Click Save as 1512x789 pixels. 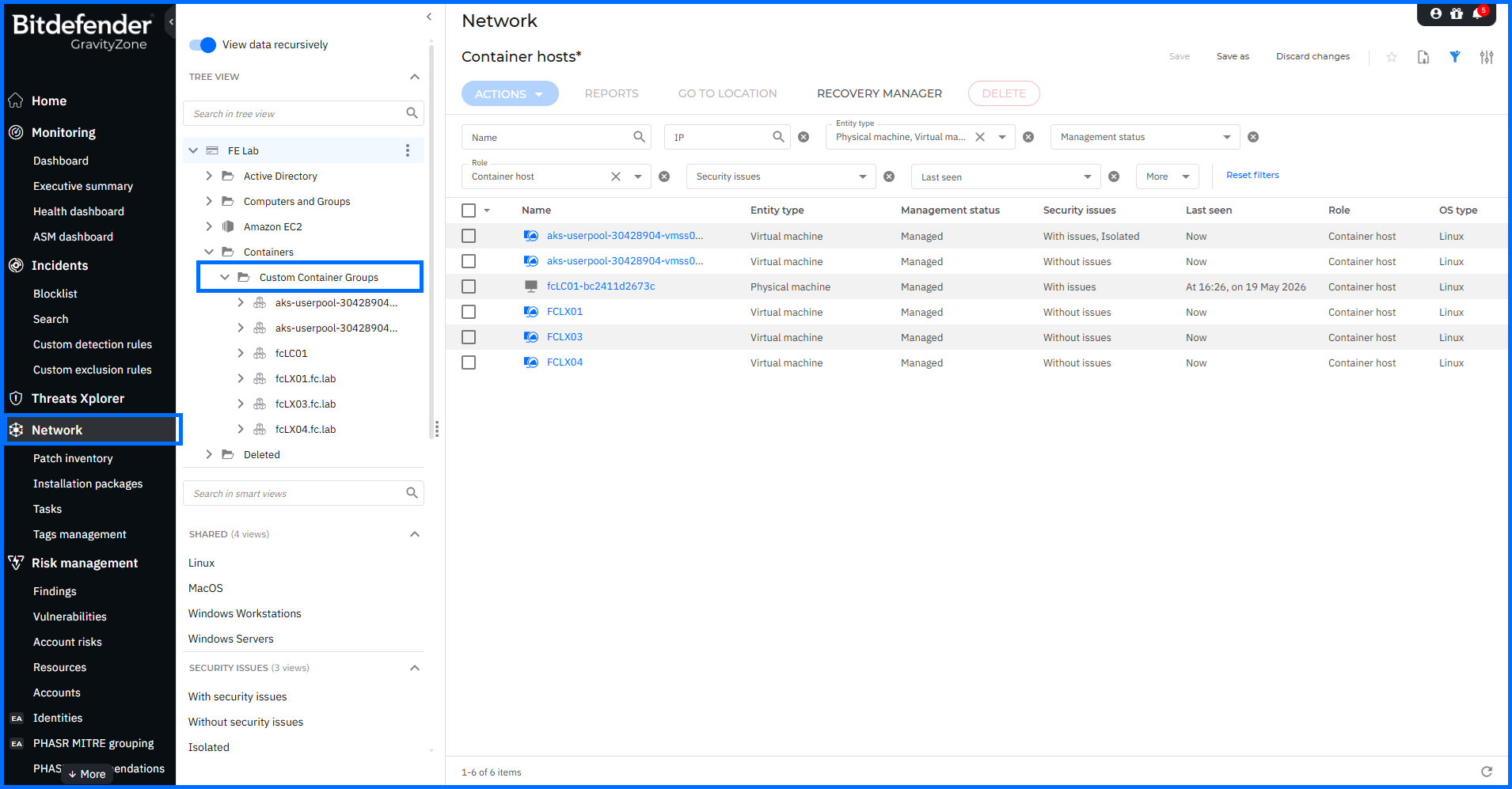(x=1233, y=56)
